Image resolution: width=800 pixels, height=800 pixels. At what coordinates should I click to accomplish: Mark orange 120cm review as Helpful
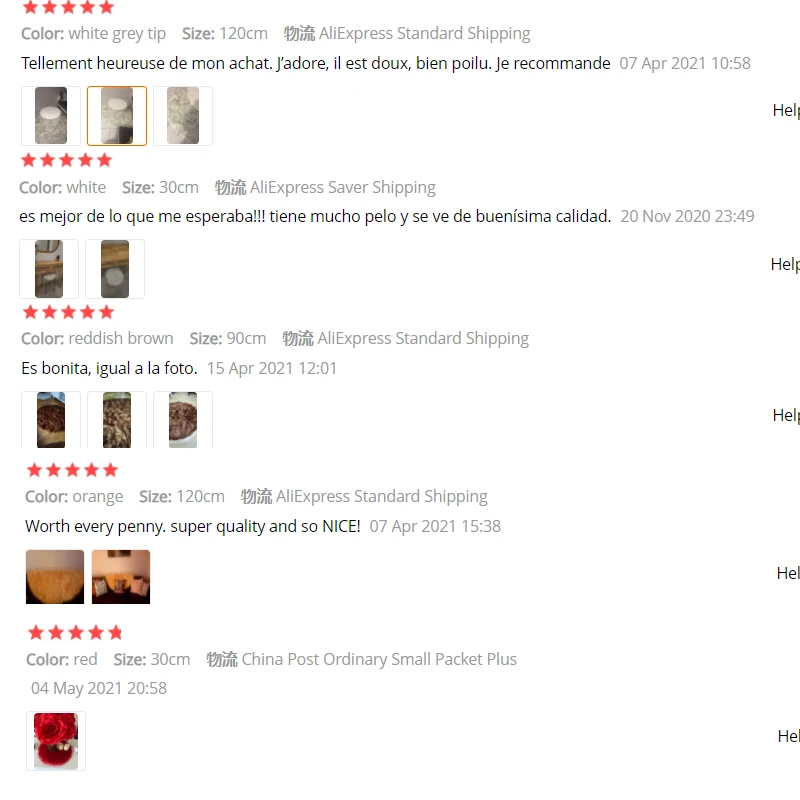[788, 573]
